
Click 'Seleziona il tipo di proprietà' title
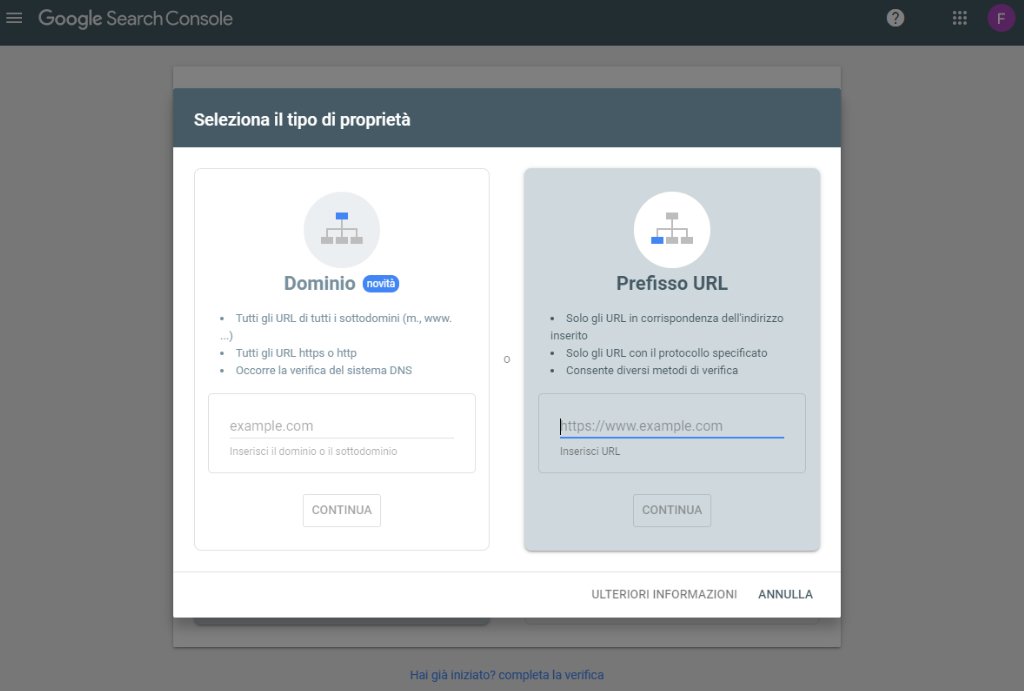click(x=302, y=120)
